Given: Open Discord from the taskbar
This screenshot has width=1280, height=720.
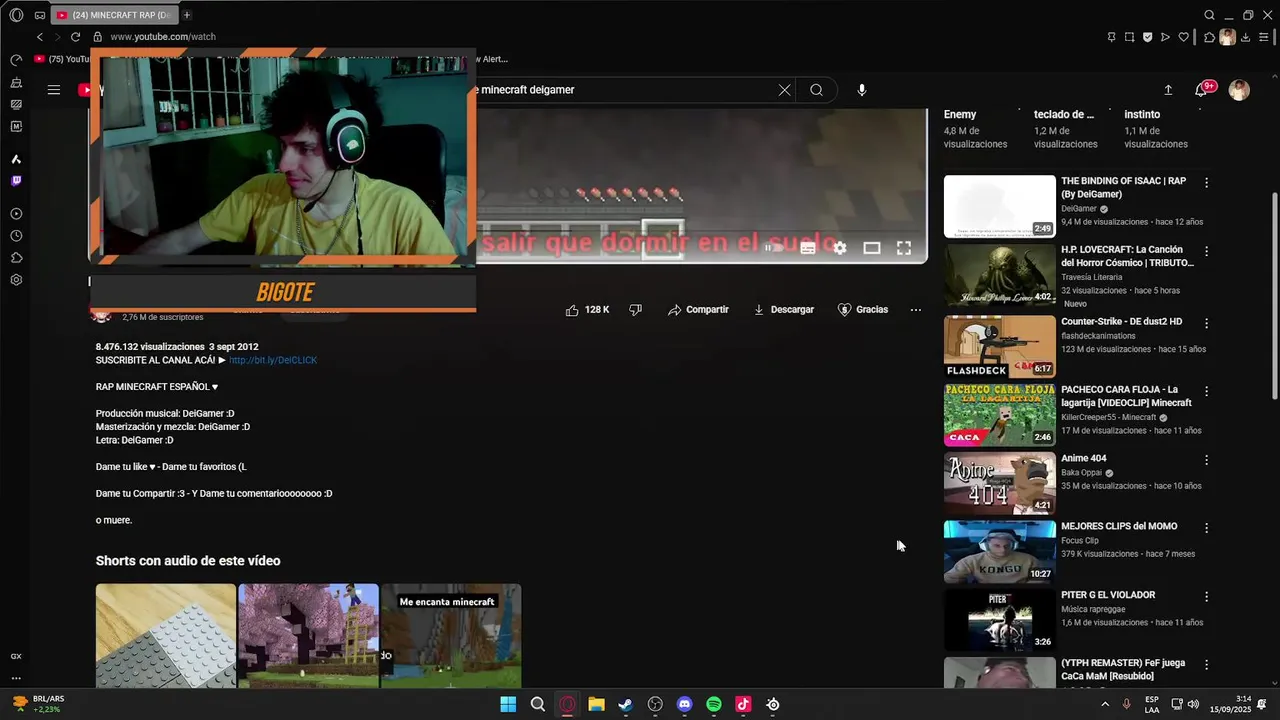Looking at the screenshot, I should pyautogui.click(x=684, y=704).
